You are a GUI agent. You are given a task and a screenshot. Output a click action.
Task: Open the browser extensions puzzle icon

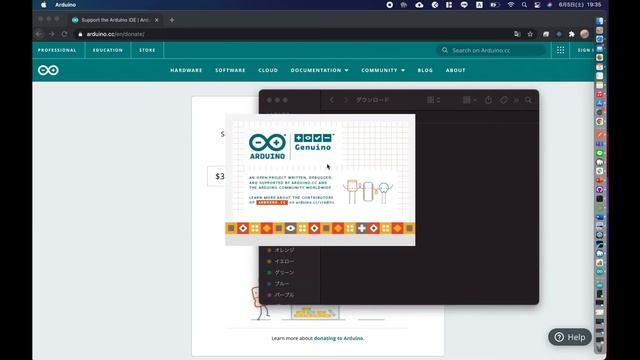(571, 34)
